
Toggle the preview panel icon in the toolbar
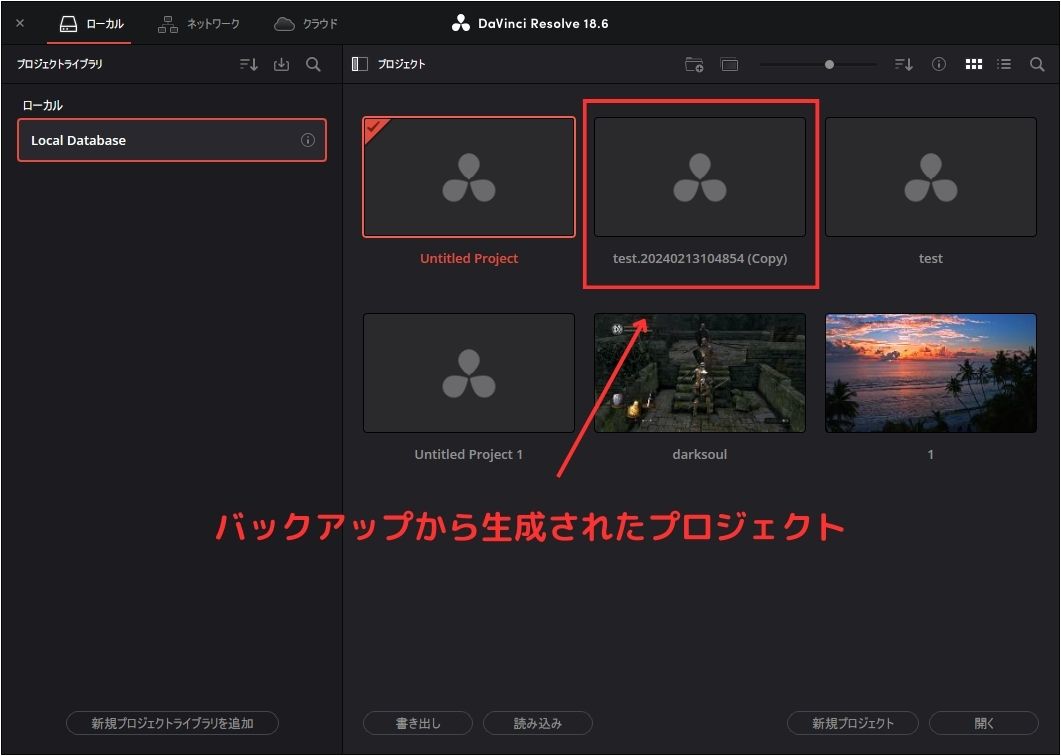729,64
